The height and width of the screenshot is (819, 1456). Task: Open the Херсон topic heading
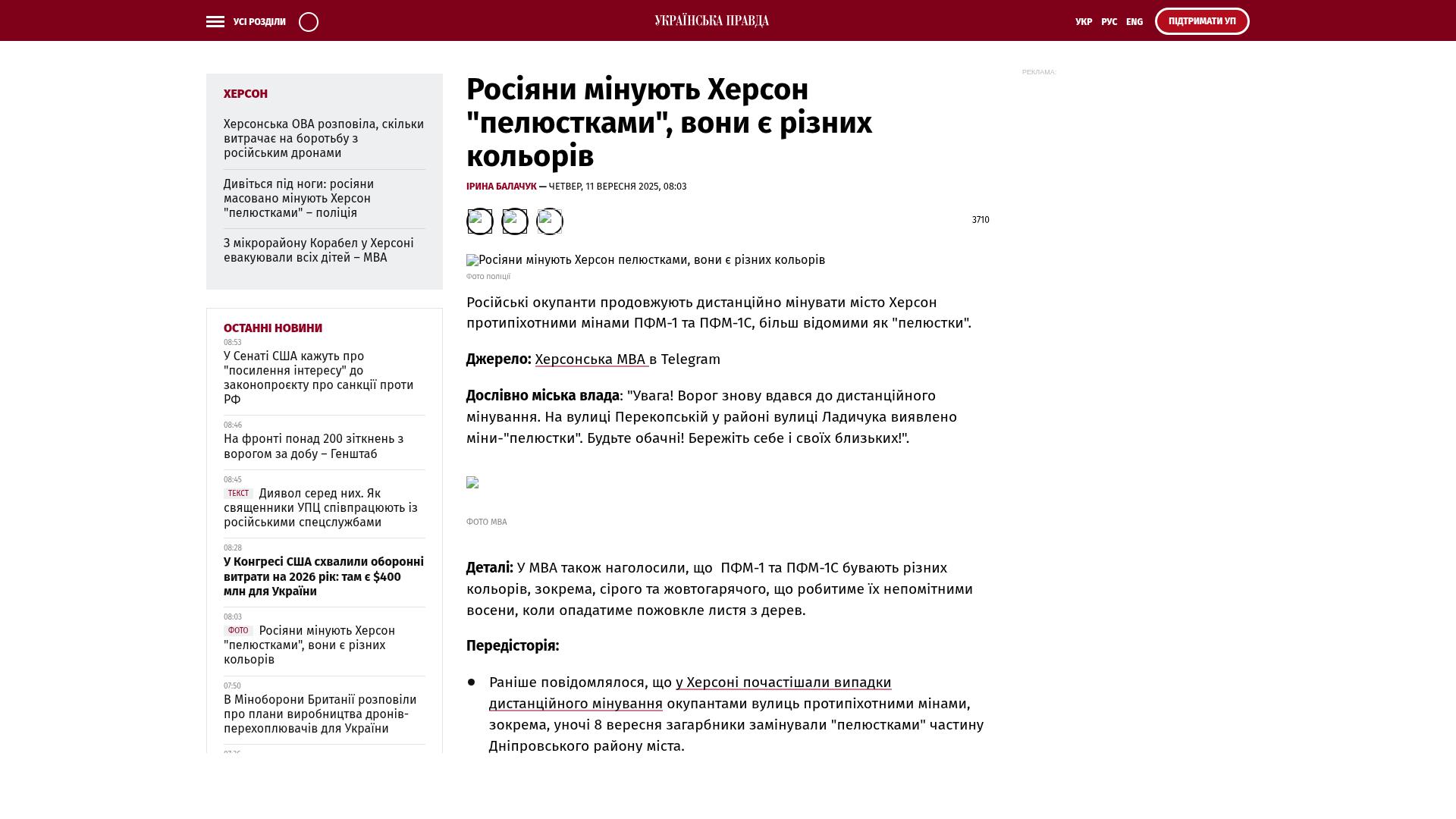(245, 94)
